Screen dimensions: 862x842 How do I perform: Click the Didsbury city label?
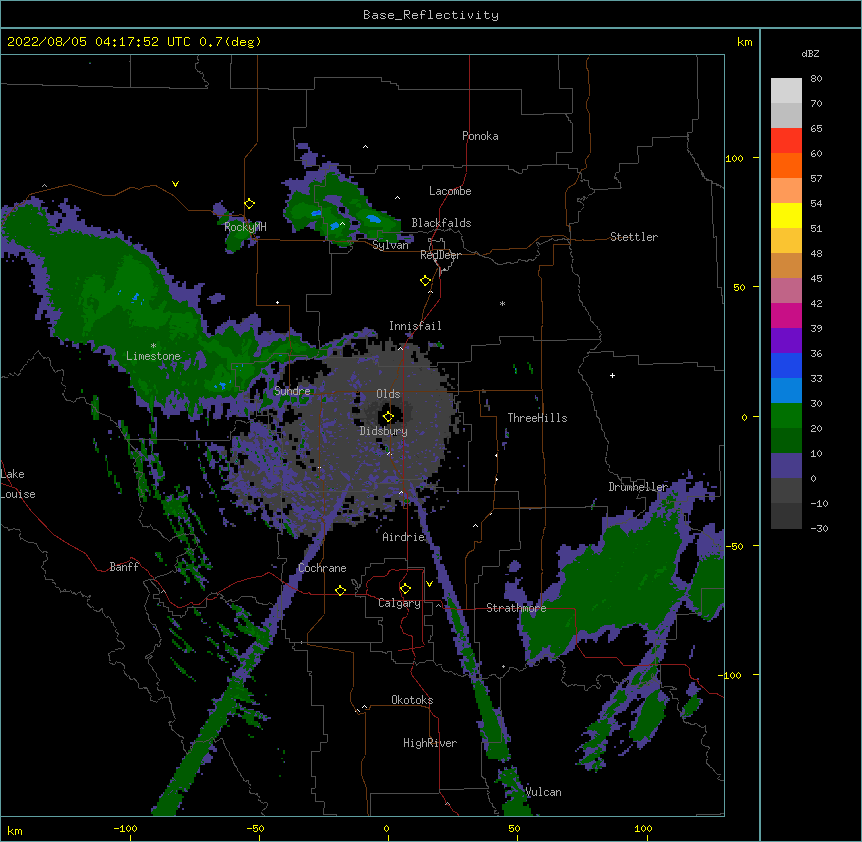click(x=384, y=431)
